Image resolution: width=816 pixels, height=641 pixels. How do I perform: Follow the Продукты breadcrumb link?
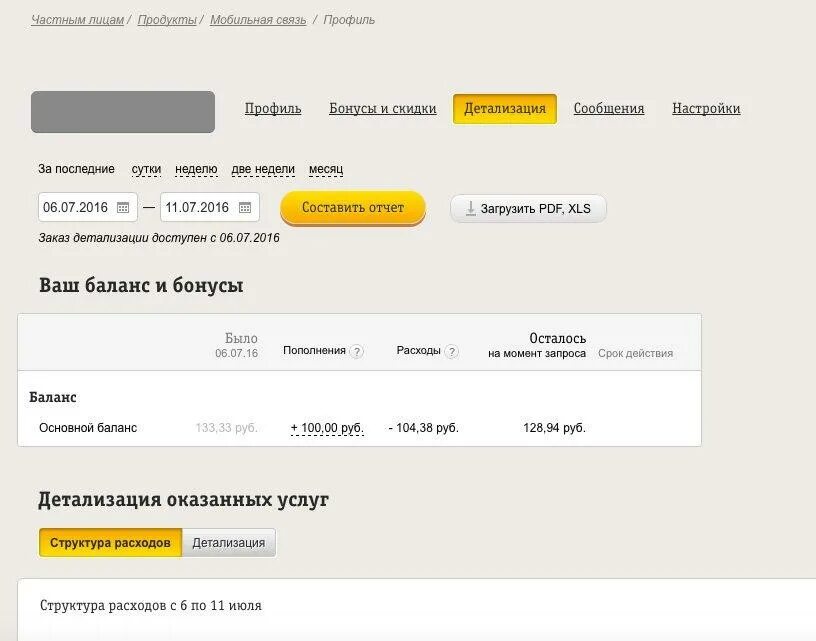(167, 20)
